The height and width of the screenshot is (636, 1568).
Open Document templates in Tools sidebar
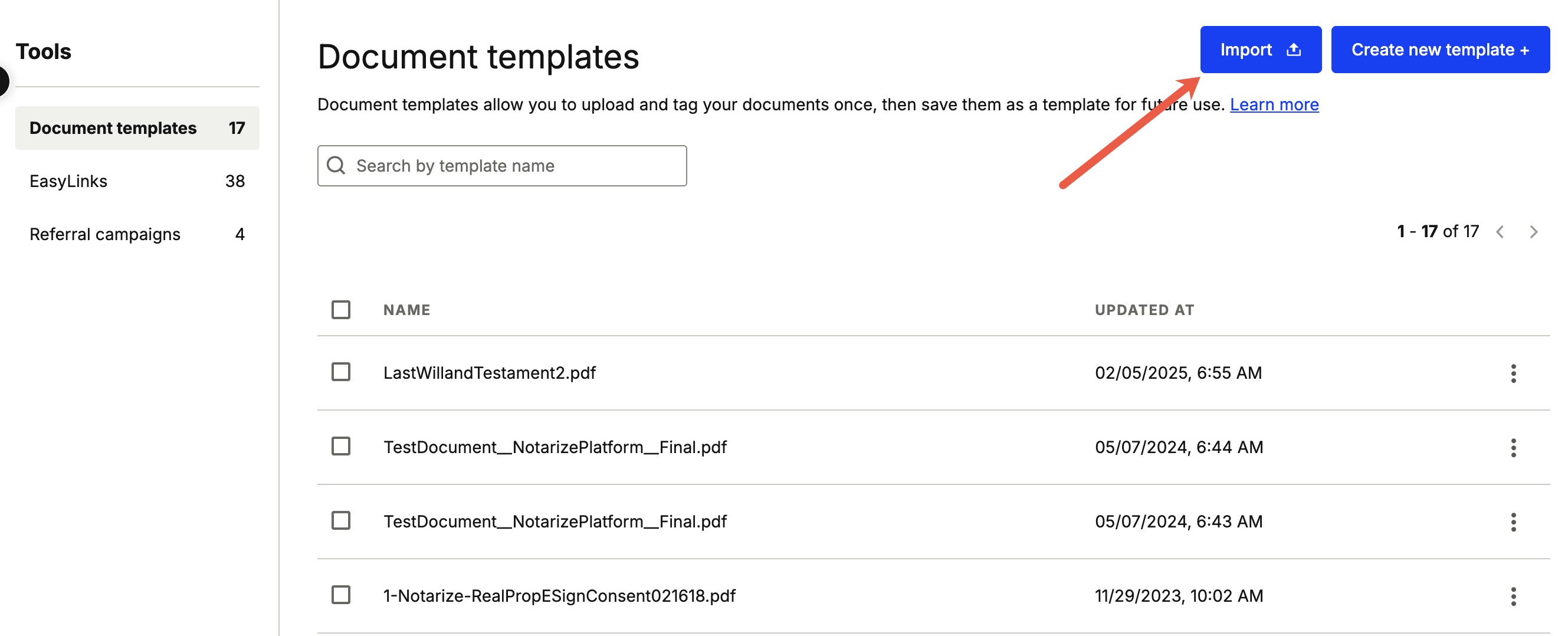coord(137,128)
